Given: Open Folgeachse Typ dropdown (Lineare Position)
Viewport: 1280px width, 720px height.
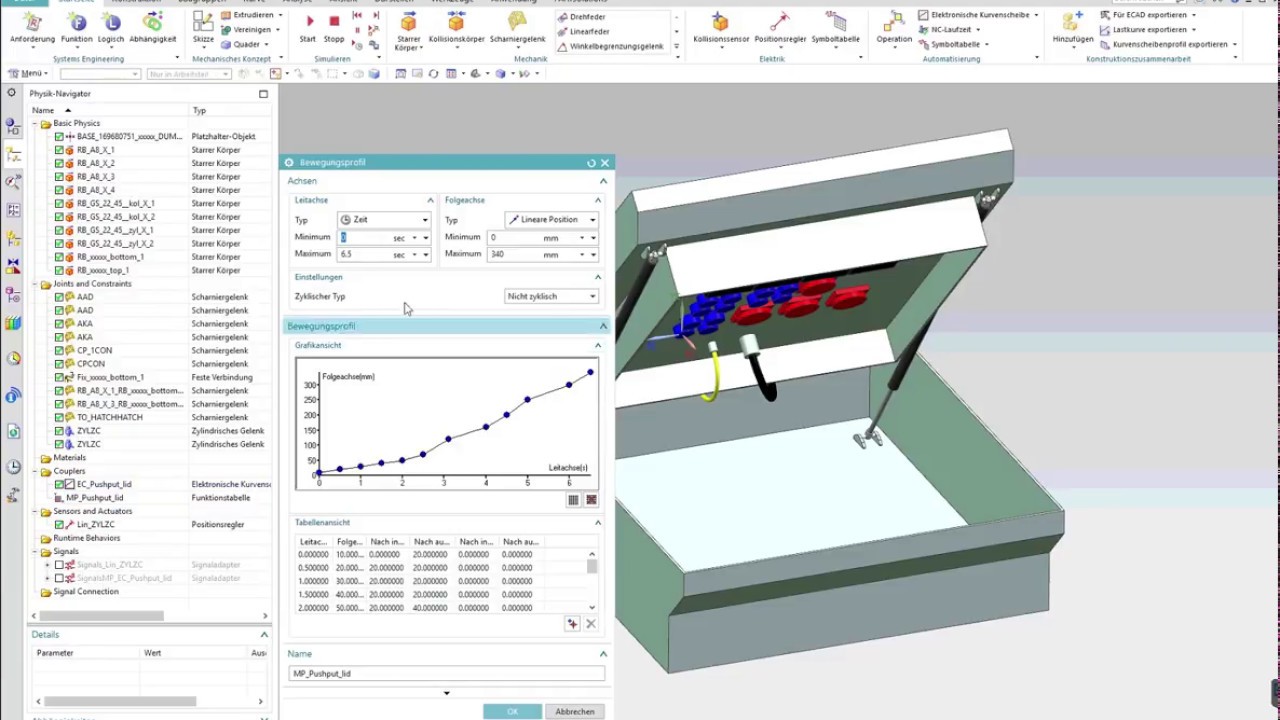Looking at the screenshot, I should pyautogui.click(x=551, y=220).
